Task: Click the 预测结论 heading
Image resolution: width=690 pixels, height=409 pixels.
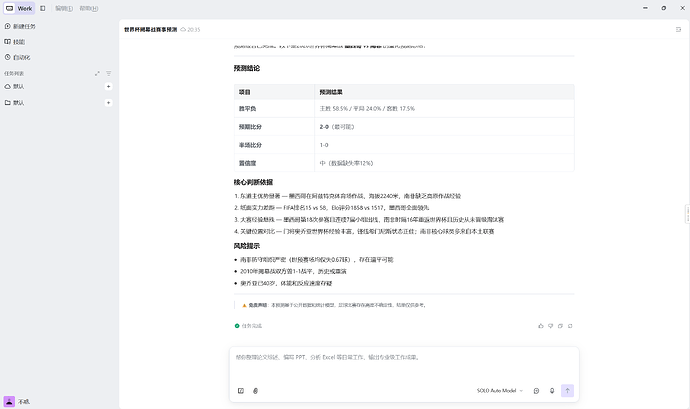Action: [x=247, y=68]
